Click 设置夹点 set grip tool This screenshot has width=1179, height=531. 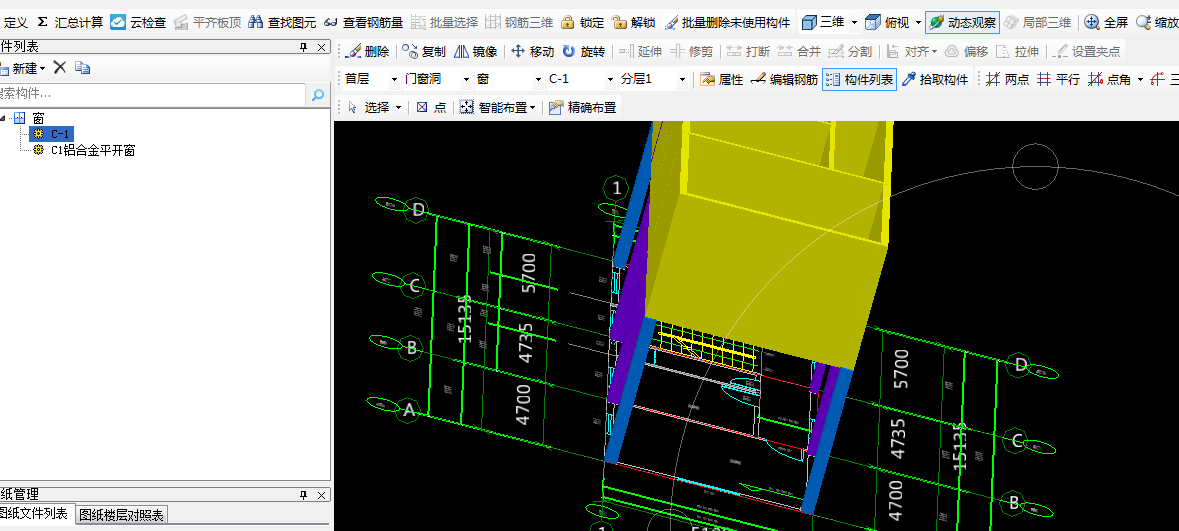pos(1087,52)
